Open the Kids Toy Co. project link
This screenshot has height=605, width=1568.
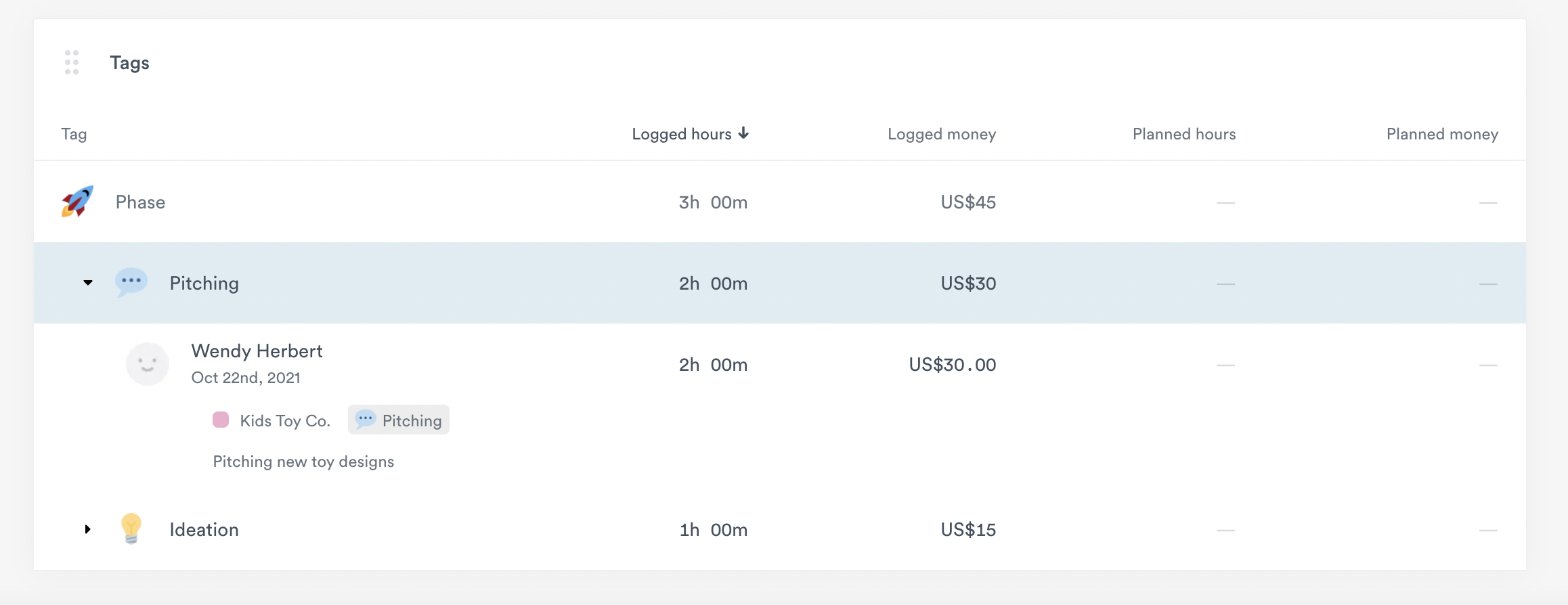[x=285, y=421]
